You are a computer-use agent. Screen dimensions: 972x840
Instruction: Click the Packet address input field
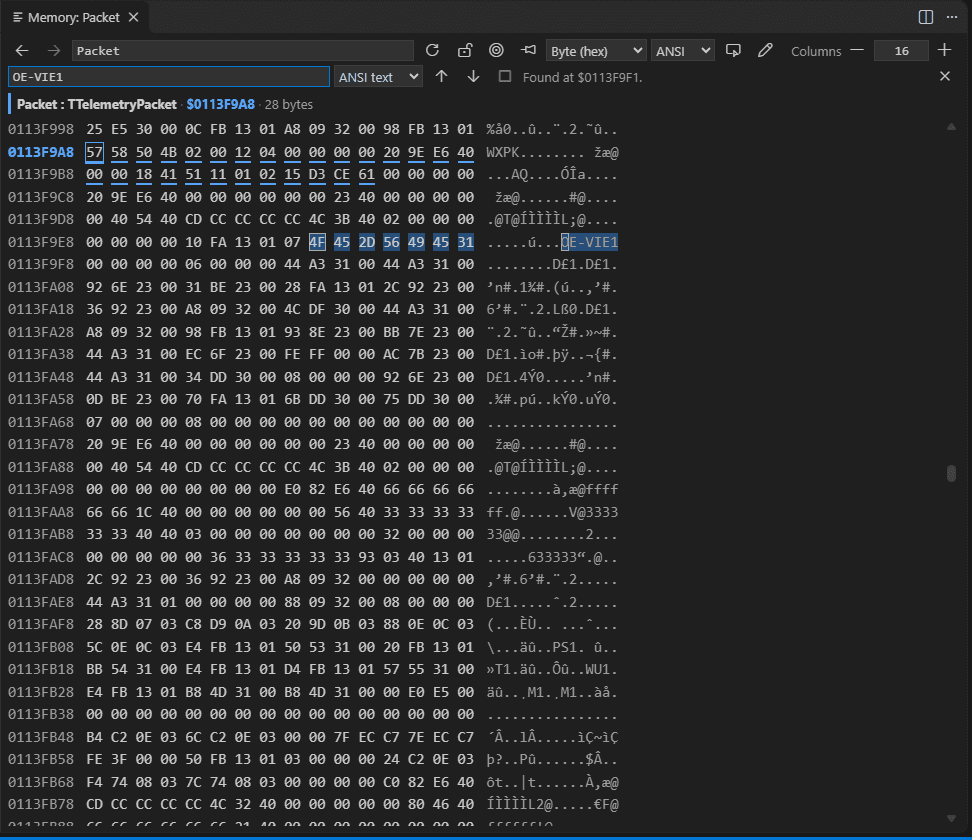[x=242, y=51]
